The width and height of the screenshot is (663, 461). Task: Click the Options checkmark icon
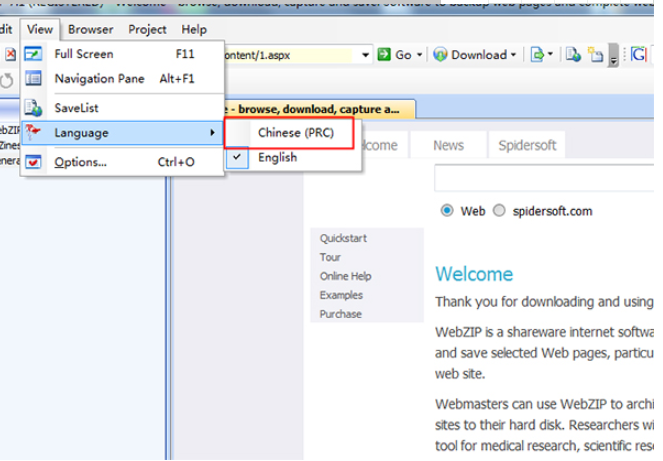34,162
